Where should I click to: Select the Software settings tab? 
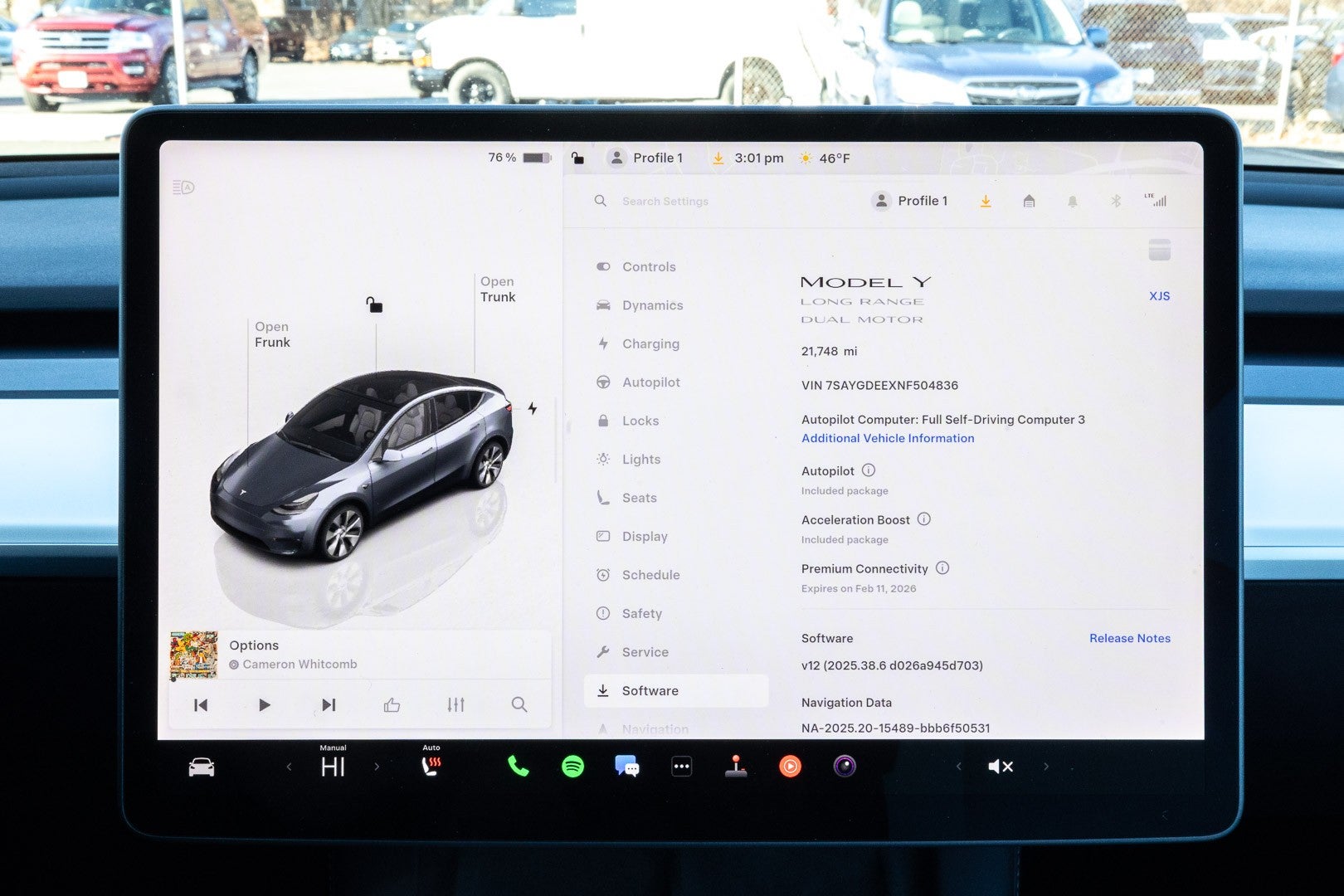[650, 690]
